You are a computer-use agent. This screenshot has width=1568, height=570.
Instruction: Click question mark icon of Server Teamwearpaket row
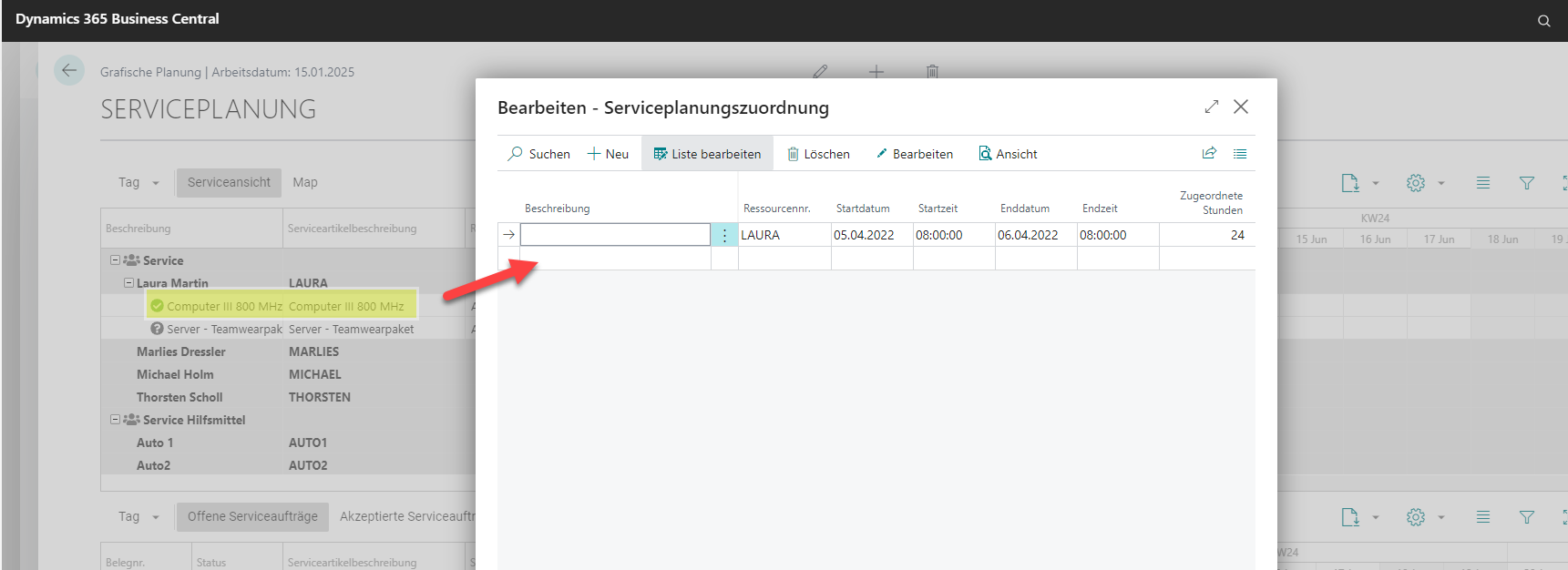[x=157, y=329]
